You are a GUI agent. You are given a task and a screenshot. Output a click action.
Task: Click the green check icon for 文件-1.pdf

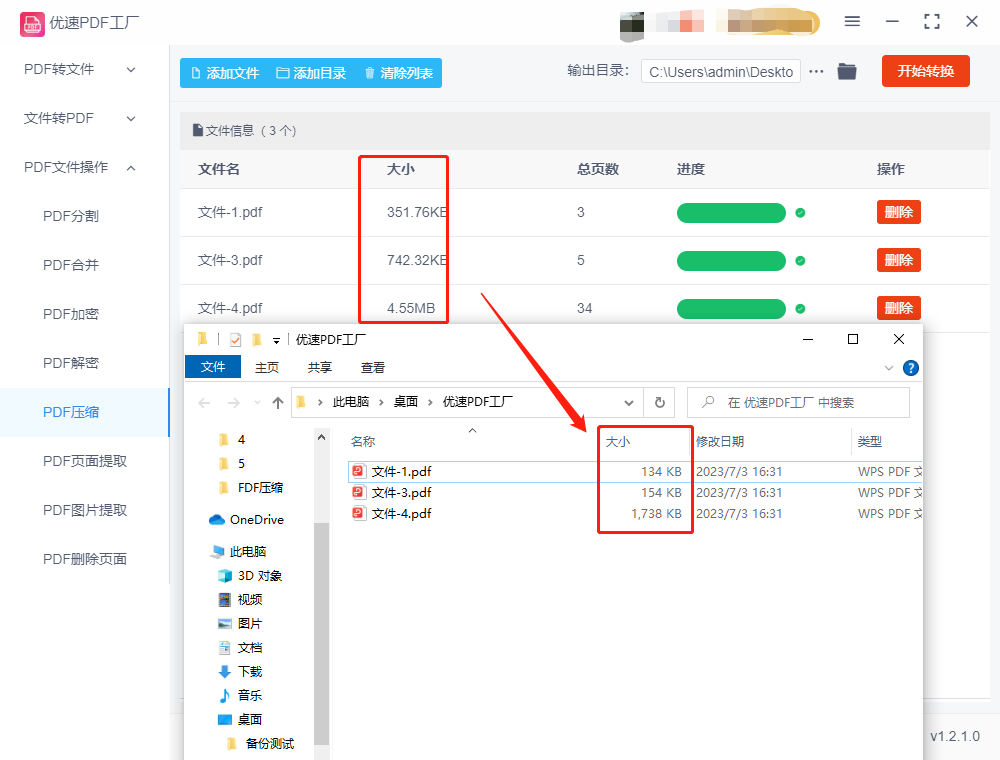[x=800, y=213]
